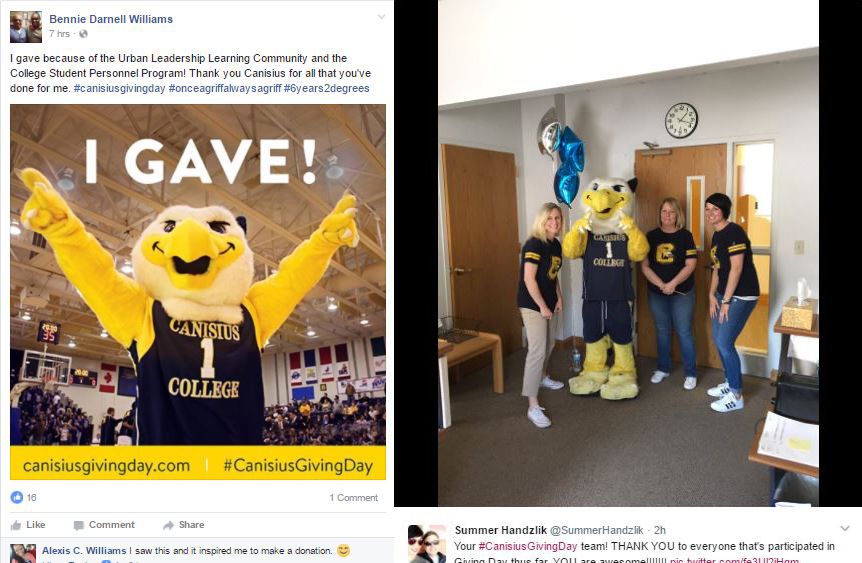Viewport: 862px width, 563px height.
Task: Like Bennie's post using the thumbs-up button
Action: coord(27,525)
